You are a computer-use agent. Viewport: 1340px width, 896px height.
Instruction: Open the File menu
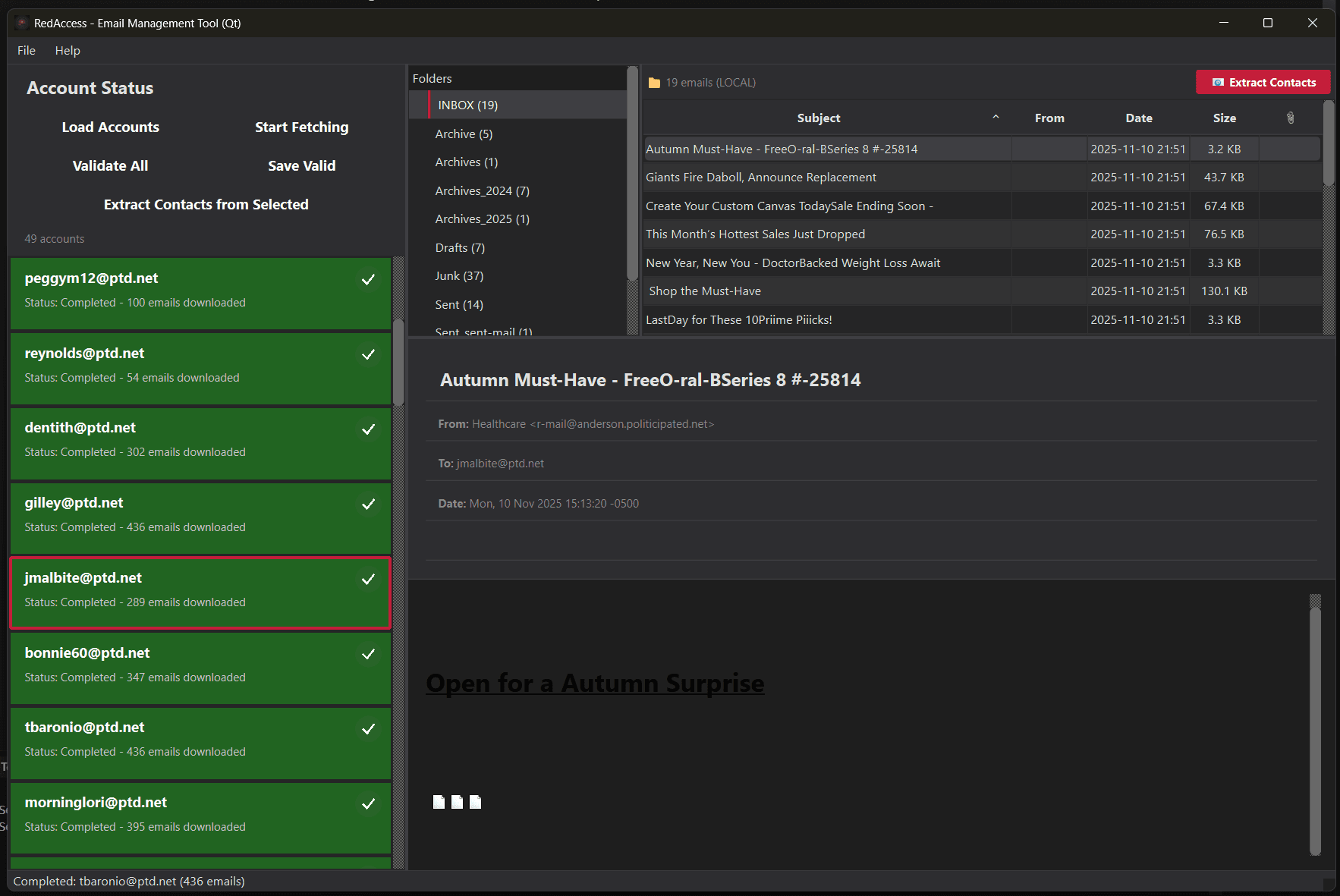click(26, 50)
